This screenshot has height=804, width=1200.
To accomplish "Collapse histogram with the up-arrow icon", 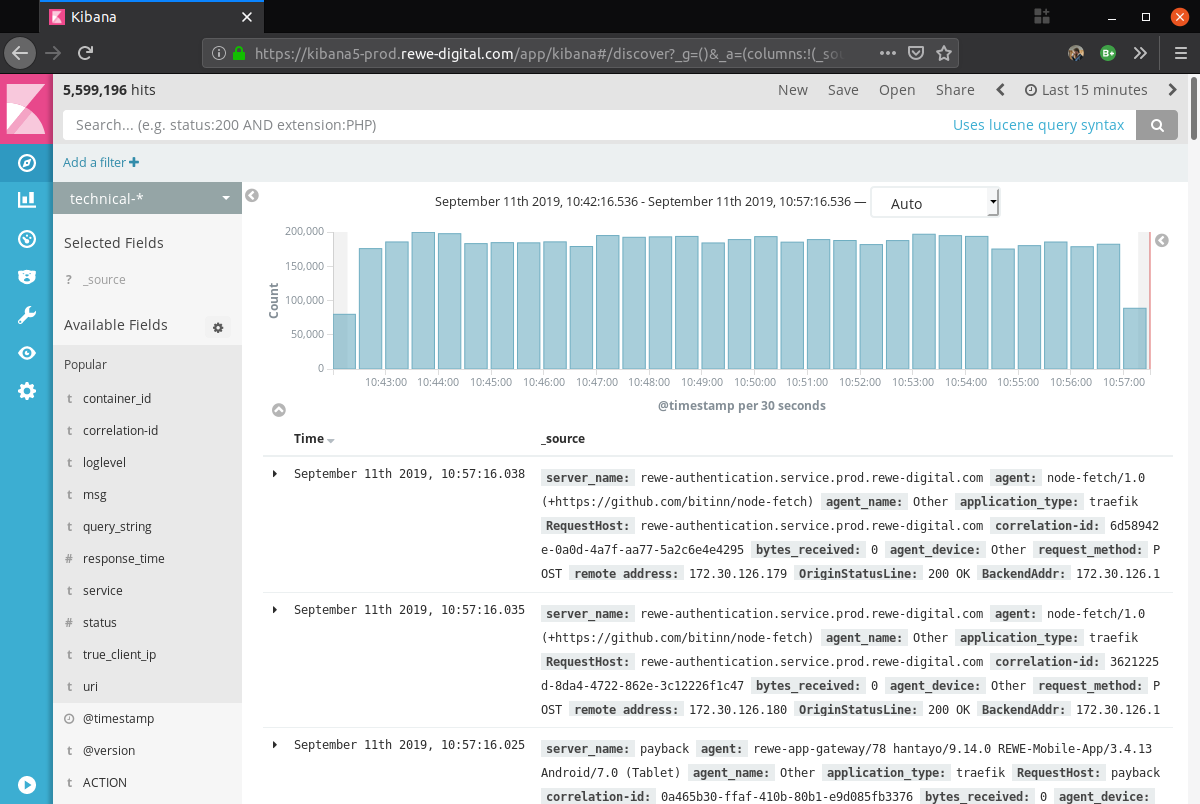I will tap(279, 410).
